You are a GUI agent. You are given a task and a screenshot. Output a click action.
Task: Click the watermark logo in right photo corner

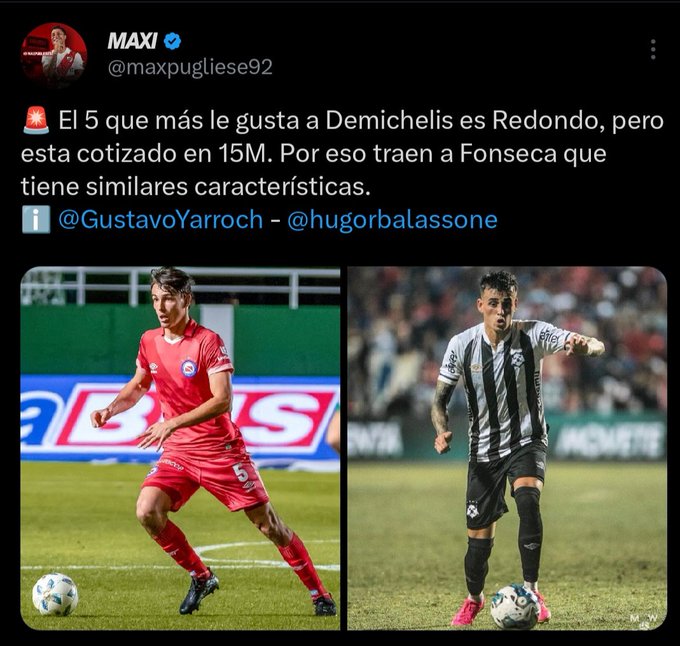click(644, 620)
